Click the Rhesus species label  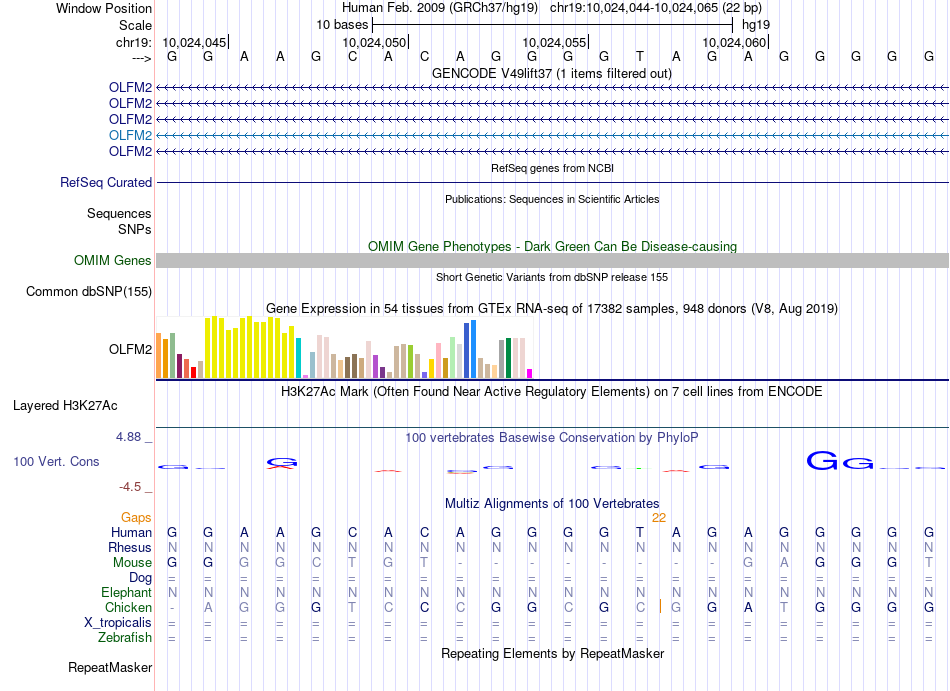coord(130,547)
